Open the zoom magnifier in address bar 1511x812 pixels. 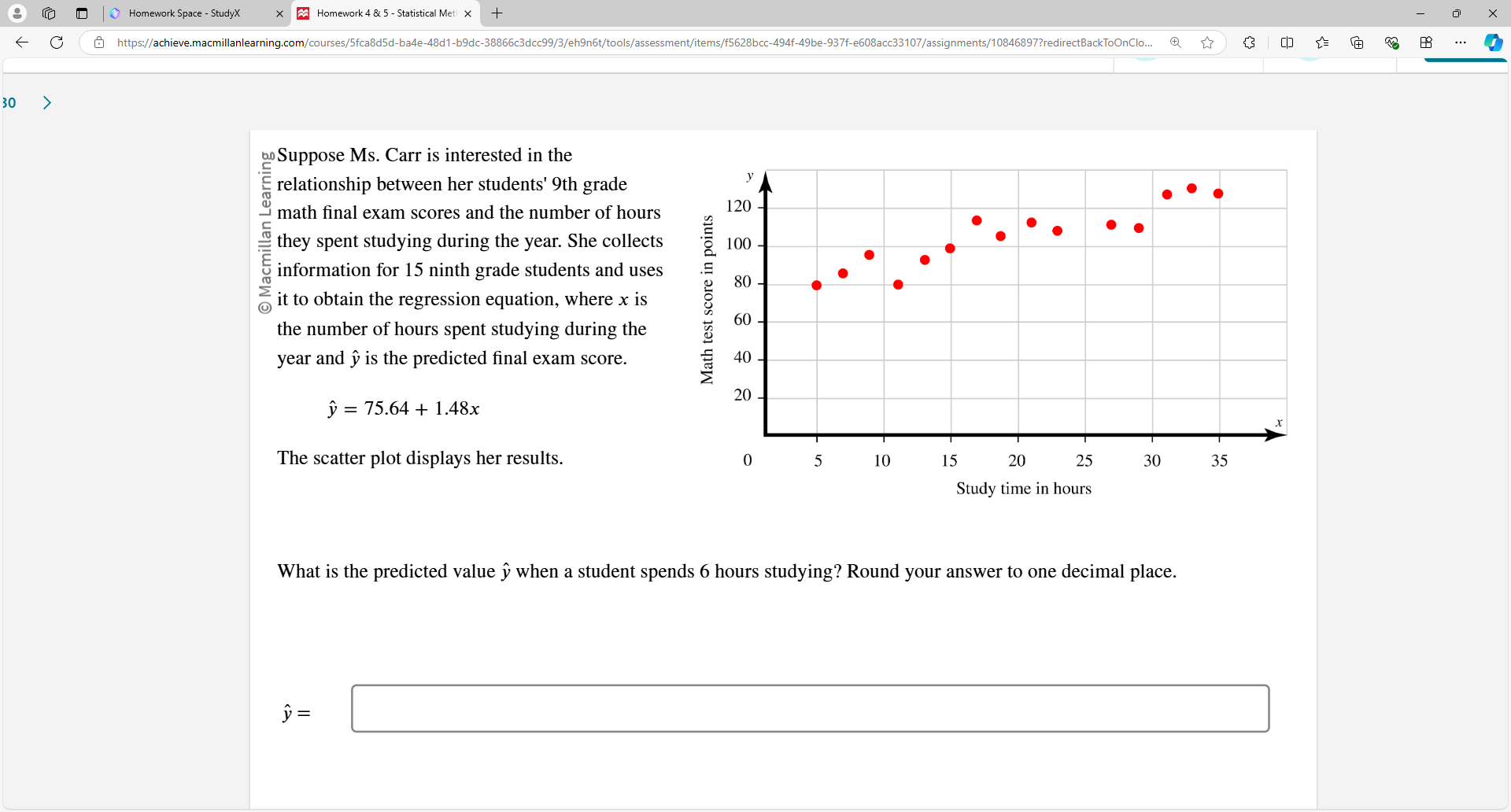click(1175, 42)
